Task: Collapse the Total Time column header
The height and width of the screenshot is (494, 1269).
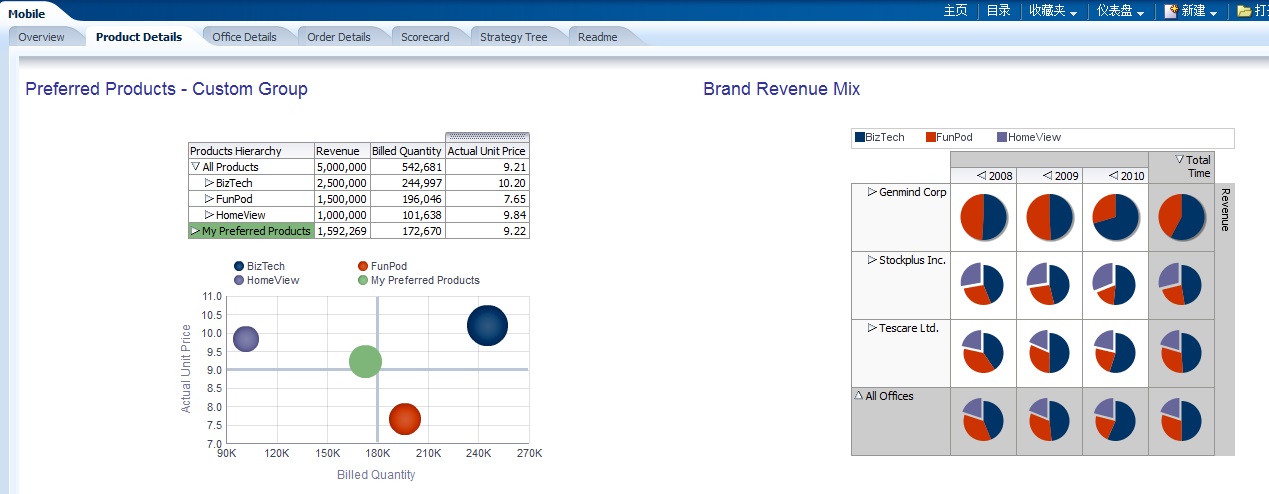Action: click(1179, 159)
